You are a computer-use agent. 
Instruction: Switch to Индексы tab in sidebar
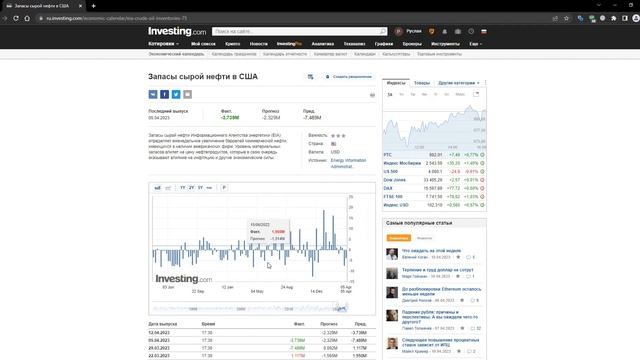(396, 83)
